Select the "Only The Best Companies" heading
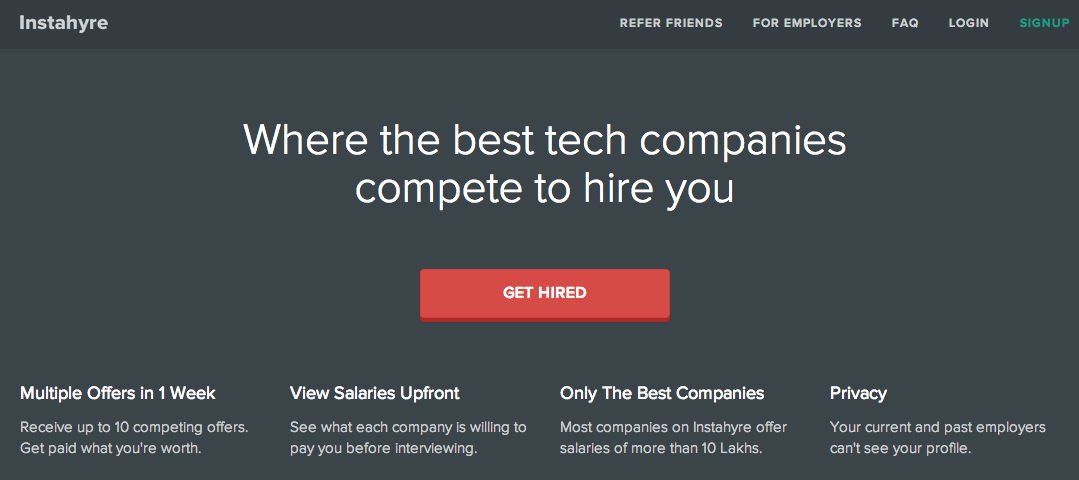This screenshot has width=1079, height=480. pyautogui.click(x=662, y=393)
